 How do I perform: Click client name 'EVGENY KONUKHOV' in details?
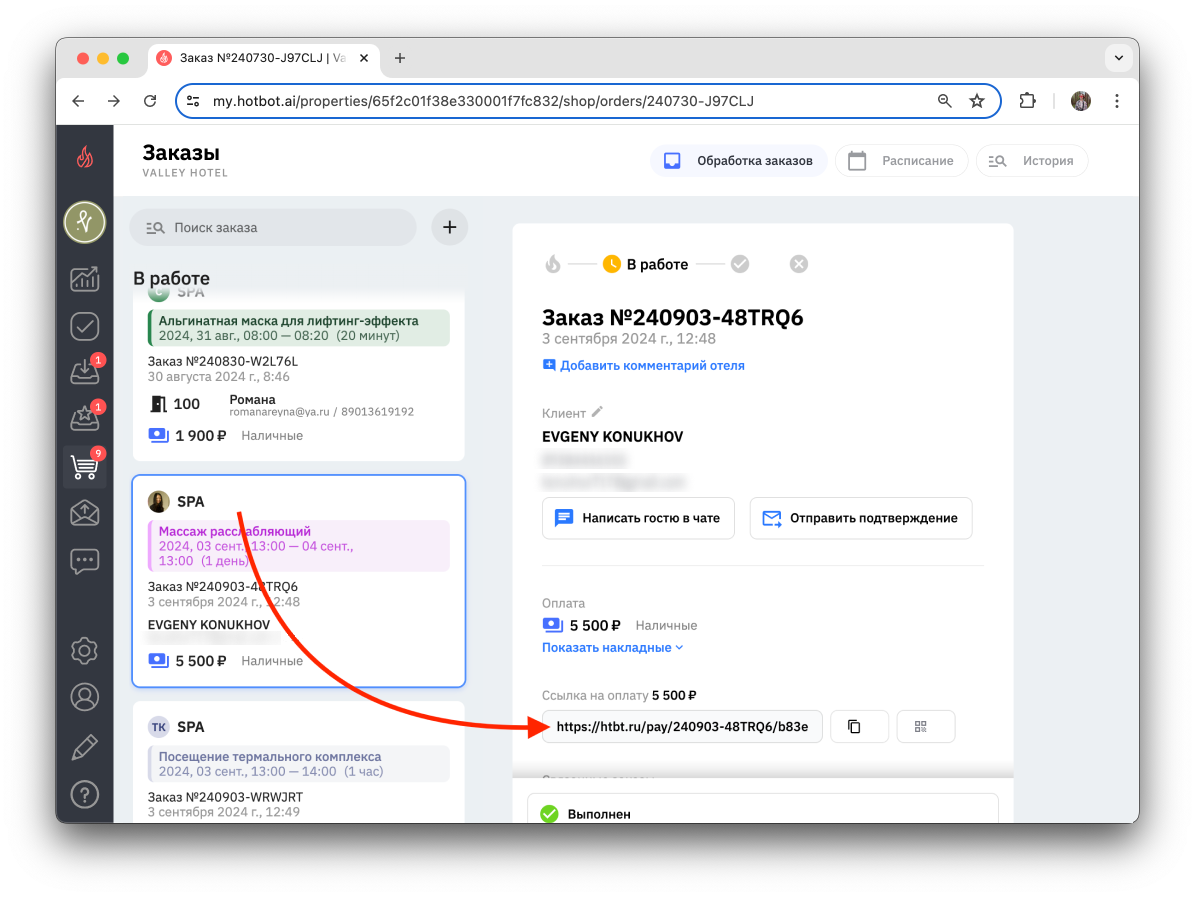pyautogui.click(x=612, y=437)
